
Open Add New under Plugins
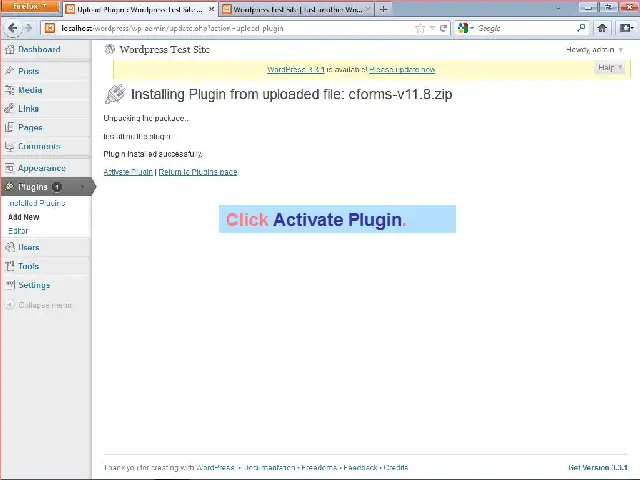24,217
